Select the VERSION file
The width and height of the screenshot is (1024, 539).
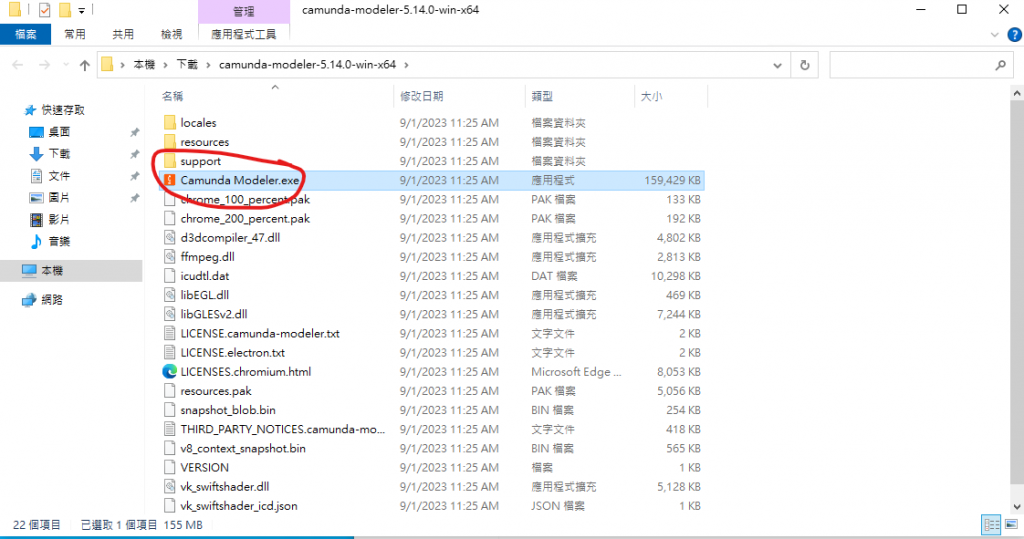pyautogui.click(x=204, y=467)
